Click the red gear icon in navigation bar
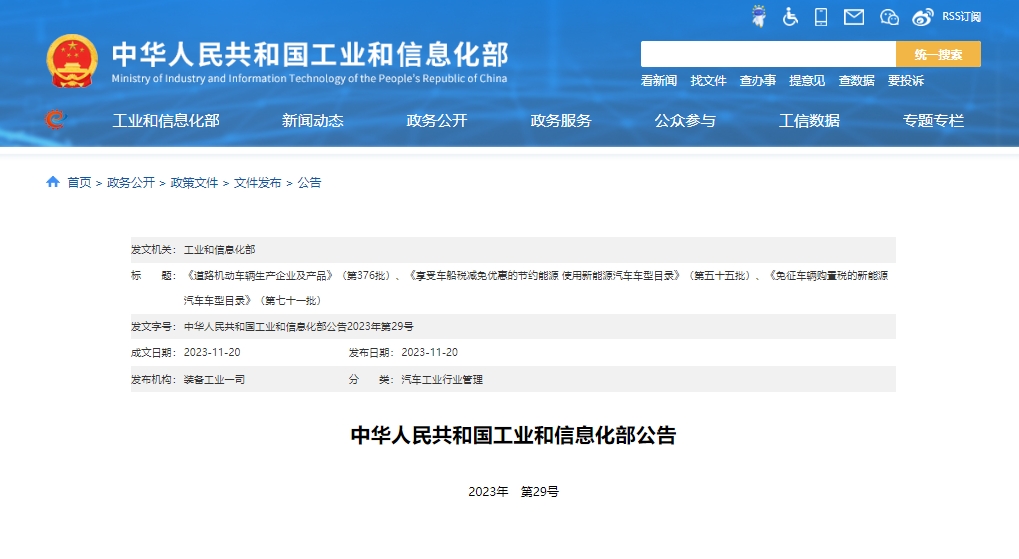1019x559 pixels. (55, 120)
